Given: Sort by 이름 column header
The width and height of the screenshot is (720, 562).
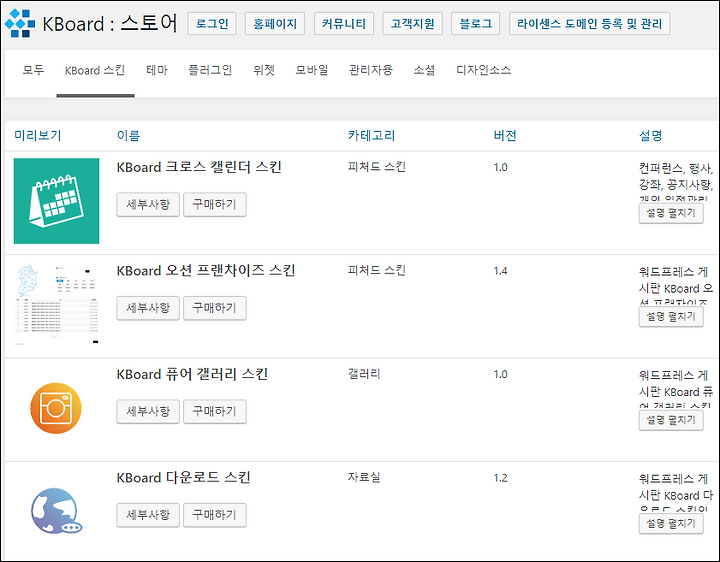Looking at the screenshot, I should (128, 135).
